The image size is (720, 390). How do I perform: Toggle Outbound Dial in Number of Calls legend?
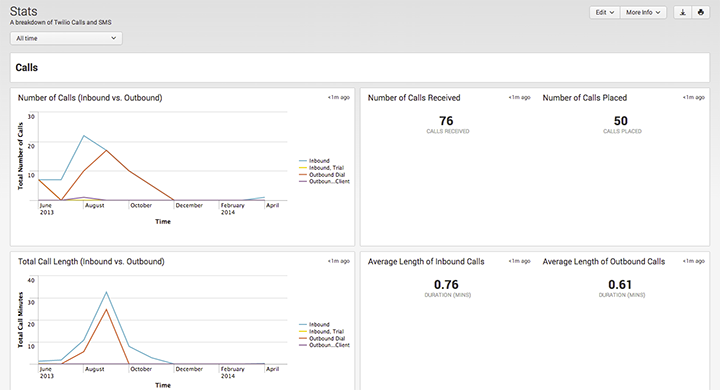click(x=322, y=175)
